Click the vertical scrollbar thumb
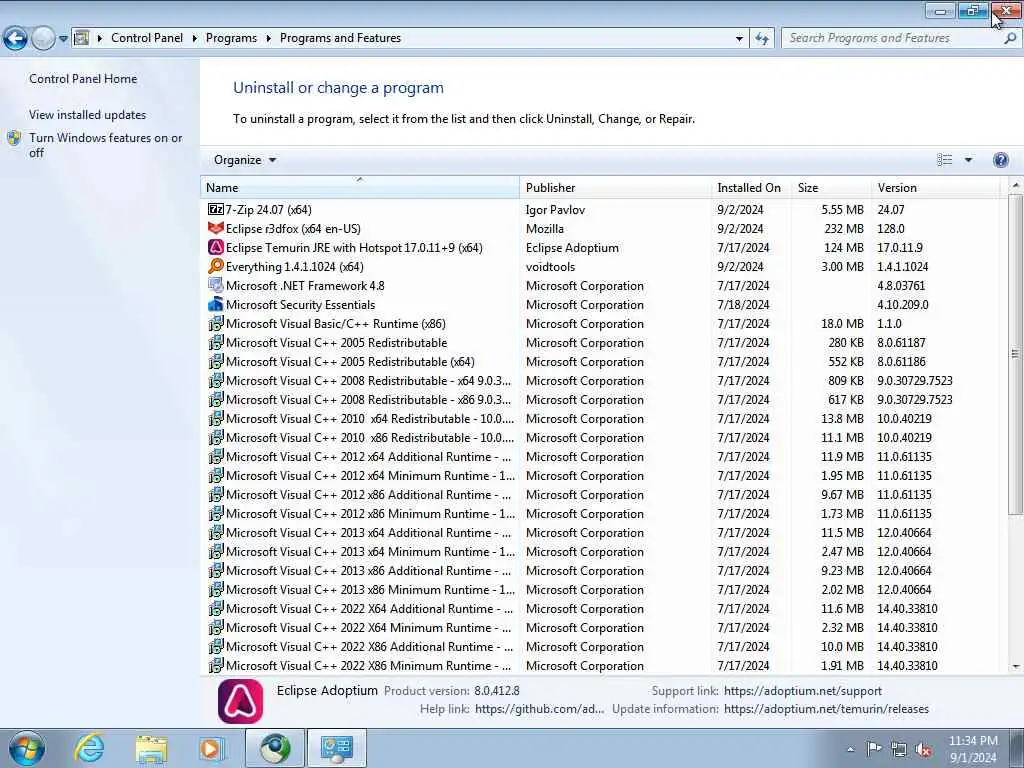This screenshot has height=768, width=1024. coord(1016,354)
